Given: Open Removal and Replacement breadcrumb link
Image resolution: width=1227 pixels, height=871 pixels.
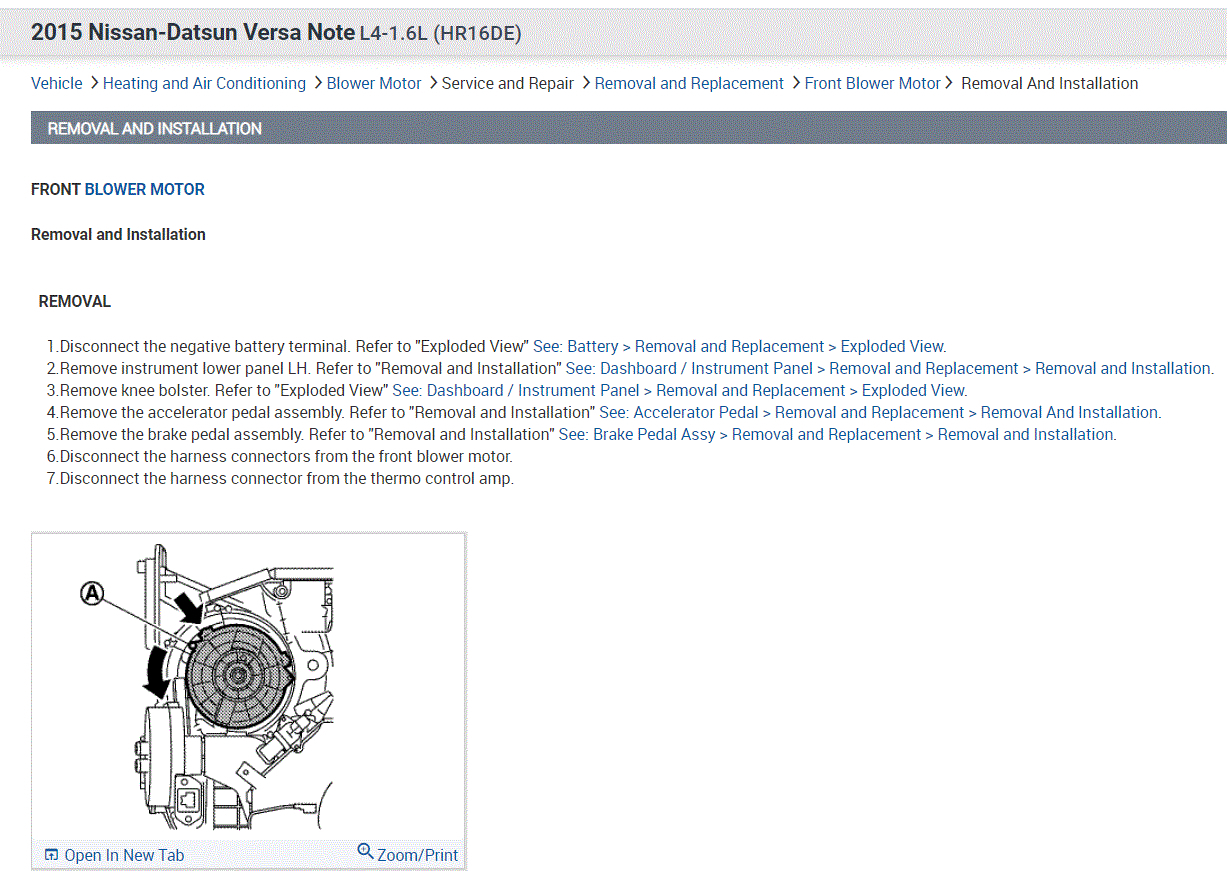Looking at the screenshot, I should [x=689, y=84].
